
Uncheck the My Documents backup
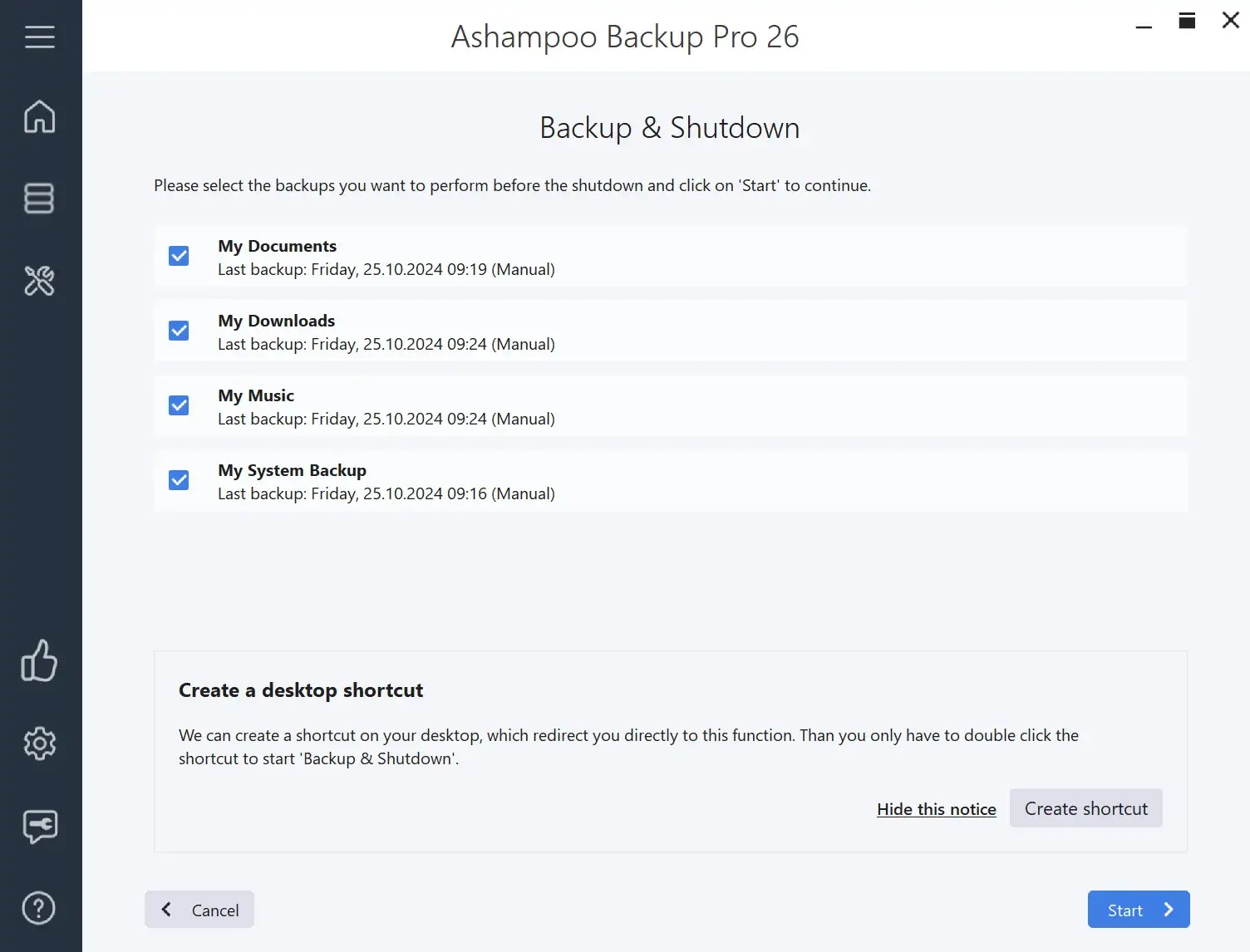click(179, 256)
